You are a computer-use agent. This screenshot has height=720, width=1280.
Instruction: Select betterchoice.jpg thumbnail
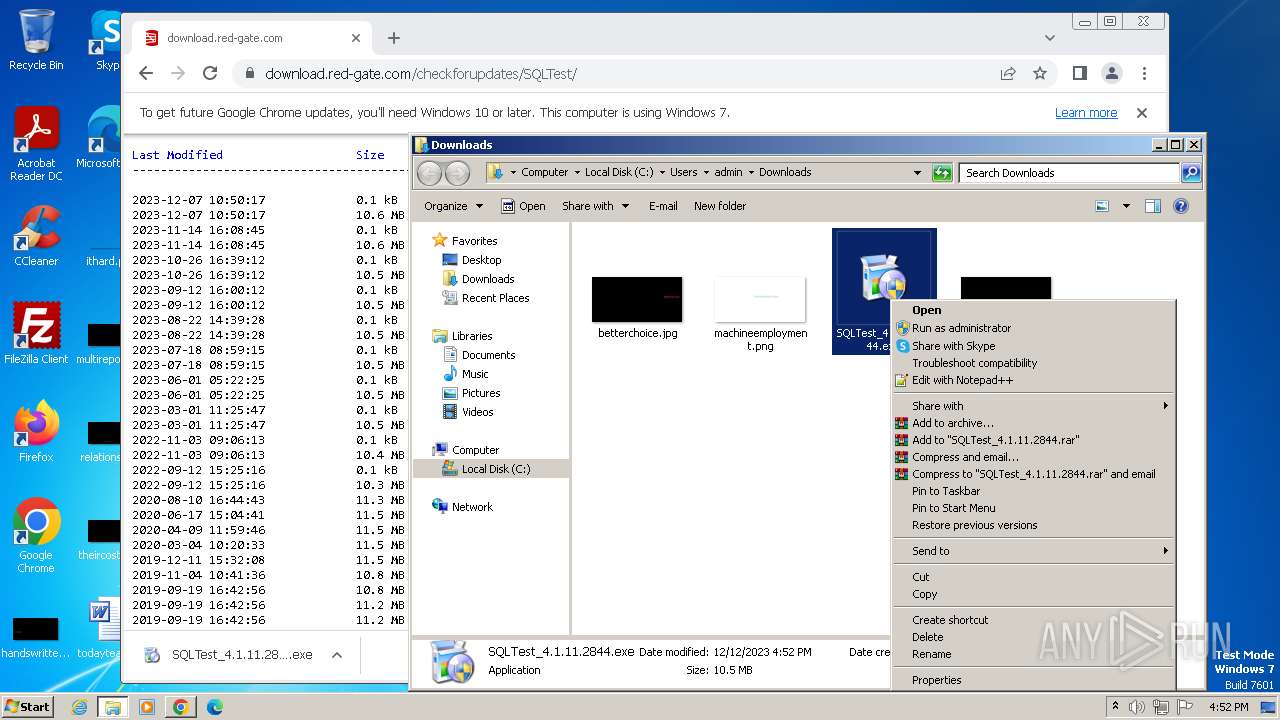click(x=637, y=301)
